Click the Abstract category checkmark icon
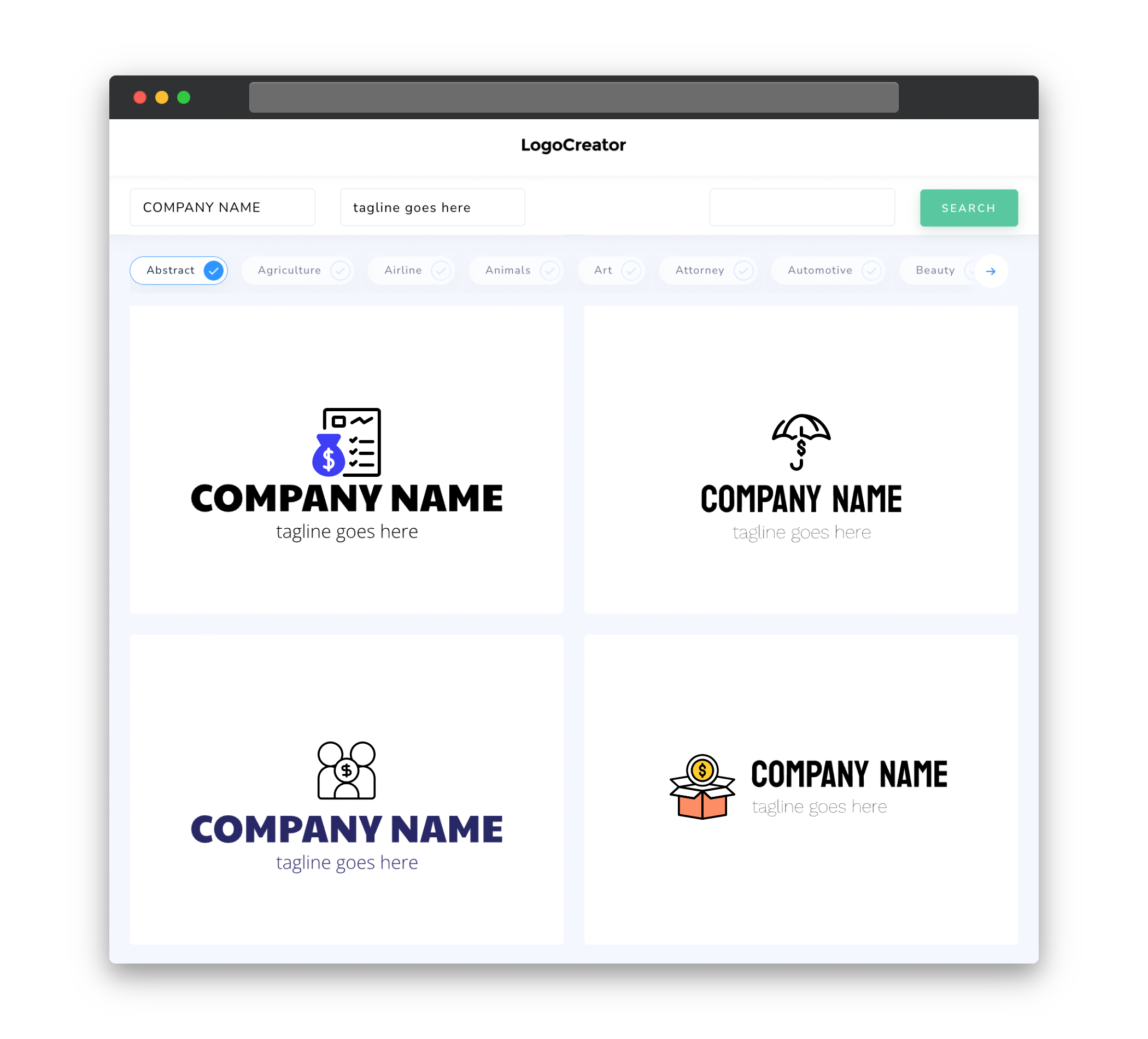Viewport: 1148px width, 1039px height. coord(213,270)
